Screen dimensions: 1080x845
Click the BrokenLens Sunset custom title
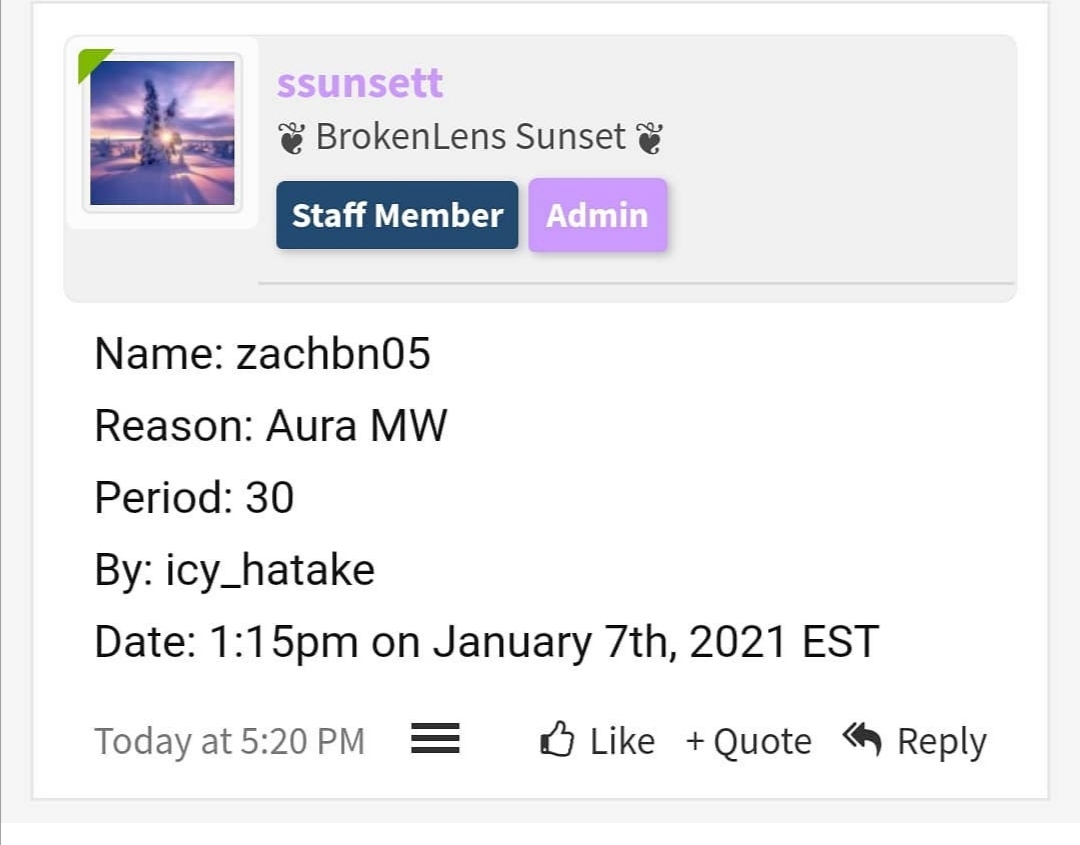[x=470, y=136]
